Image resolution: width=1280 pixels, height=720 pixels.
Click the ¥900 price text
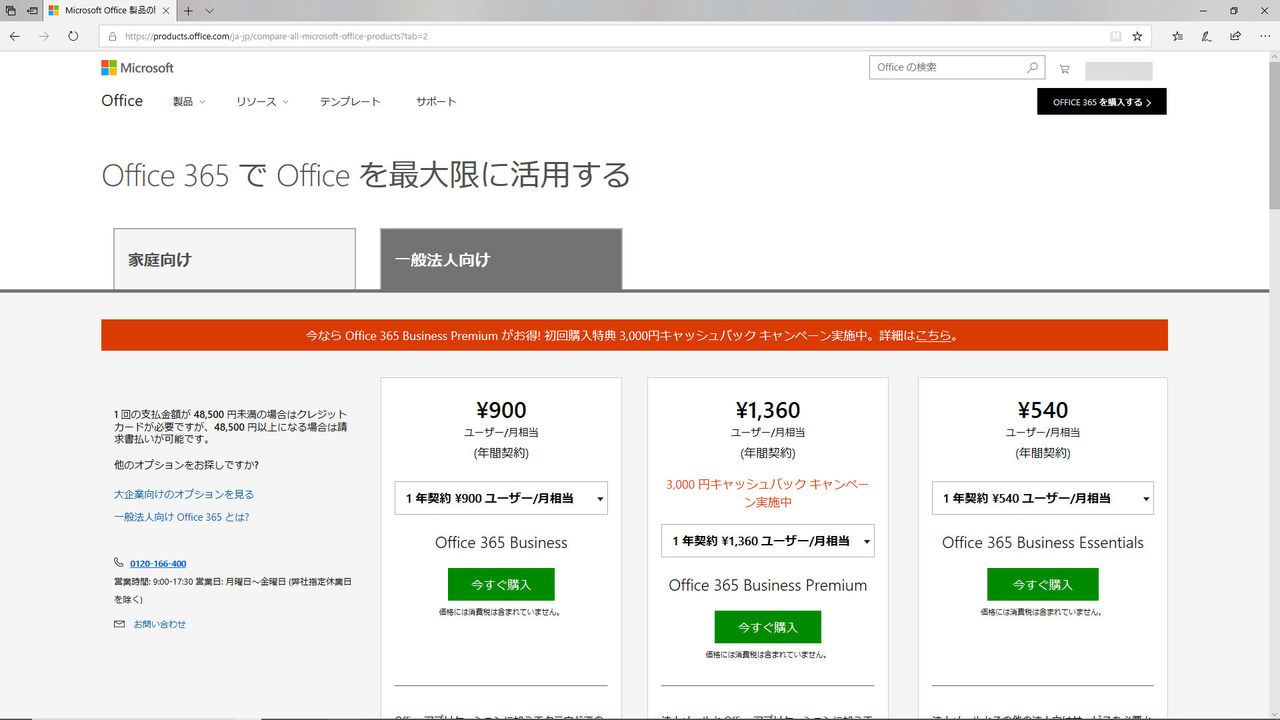pos(501,410)
